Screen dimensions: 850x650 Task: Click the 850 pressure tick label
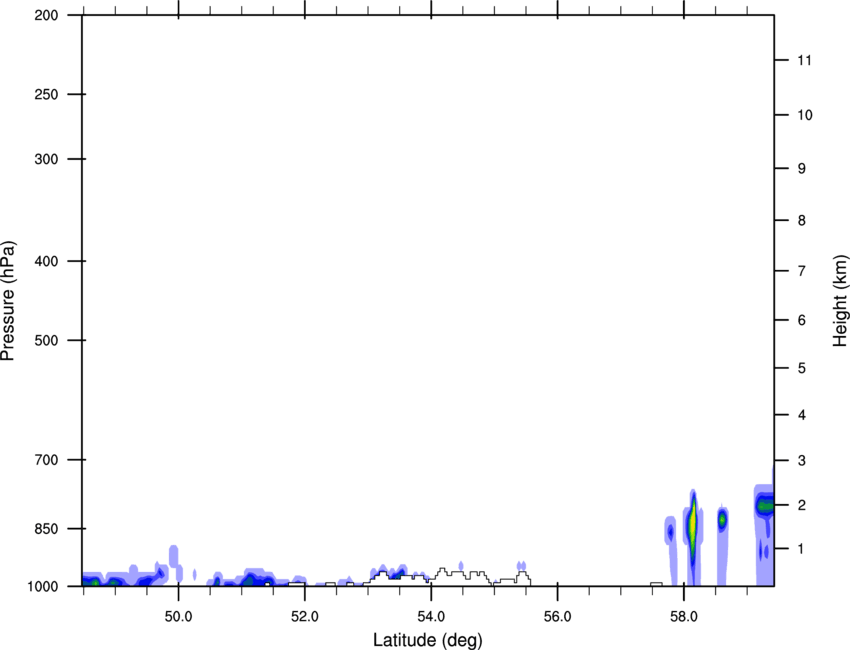click(x=46, y=529)
